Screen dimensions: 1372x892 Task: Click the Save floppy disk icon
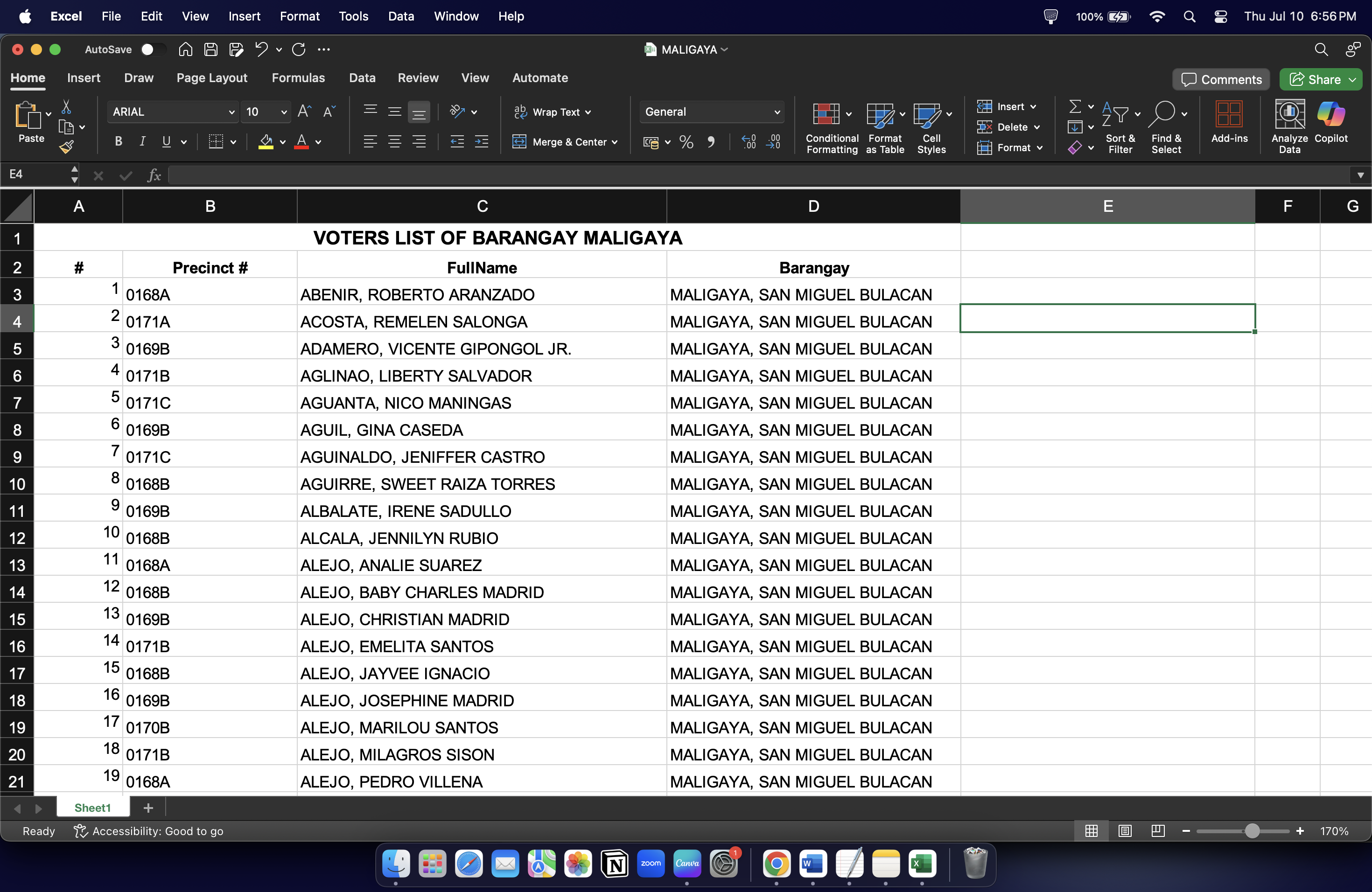tap(210, 49)
